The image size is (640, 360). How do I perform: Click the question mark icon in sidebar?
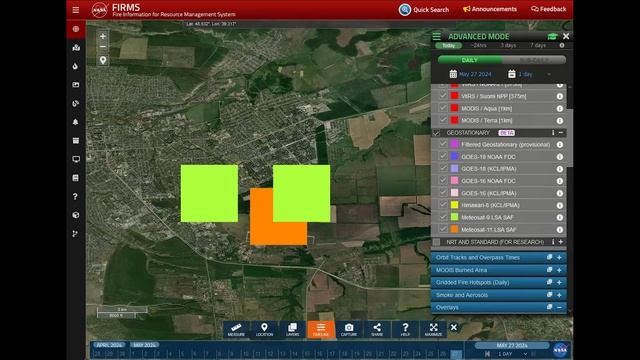76,196
